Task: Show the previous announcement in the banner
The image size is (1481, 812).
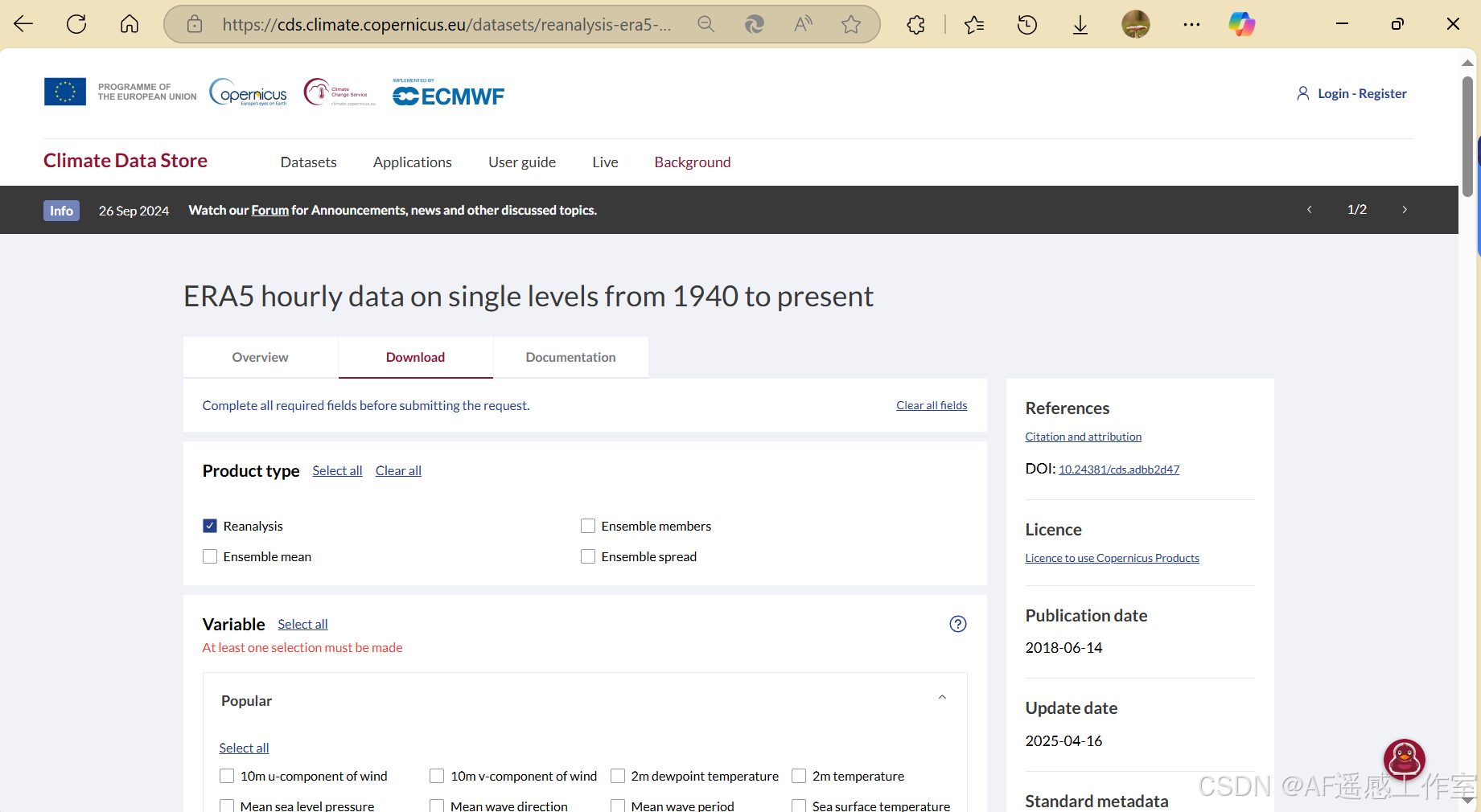Action: pyautogui.click(x=1310, y=209)
